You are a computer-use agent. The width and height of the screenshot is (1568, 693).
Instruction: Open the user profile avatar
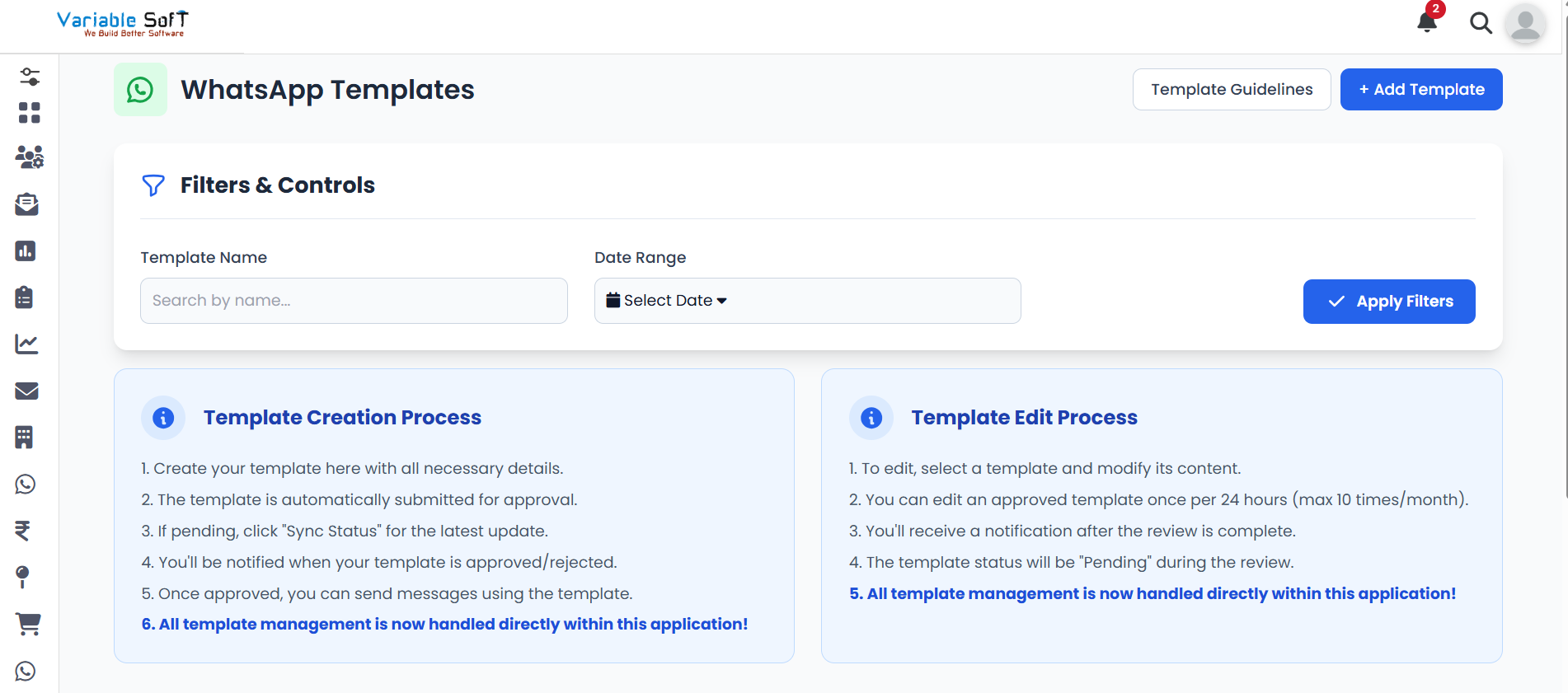[1524, 23]
